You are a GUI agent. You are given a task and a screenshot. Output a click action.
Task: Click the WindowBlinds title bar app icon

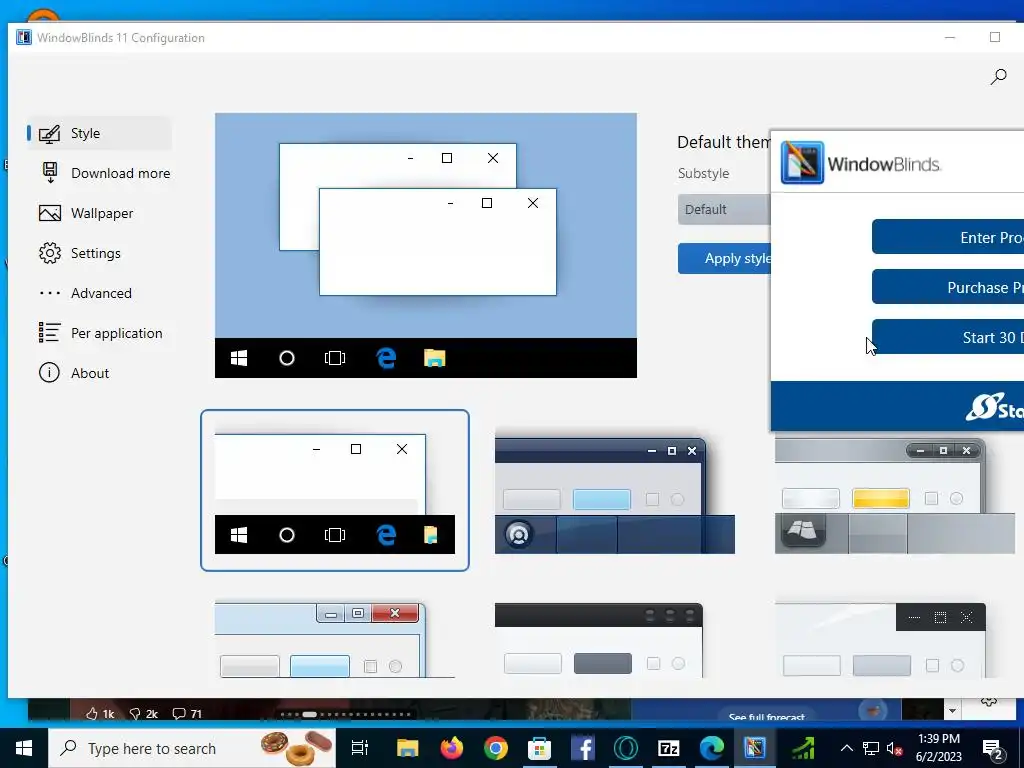(24, 37)
